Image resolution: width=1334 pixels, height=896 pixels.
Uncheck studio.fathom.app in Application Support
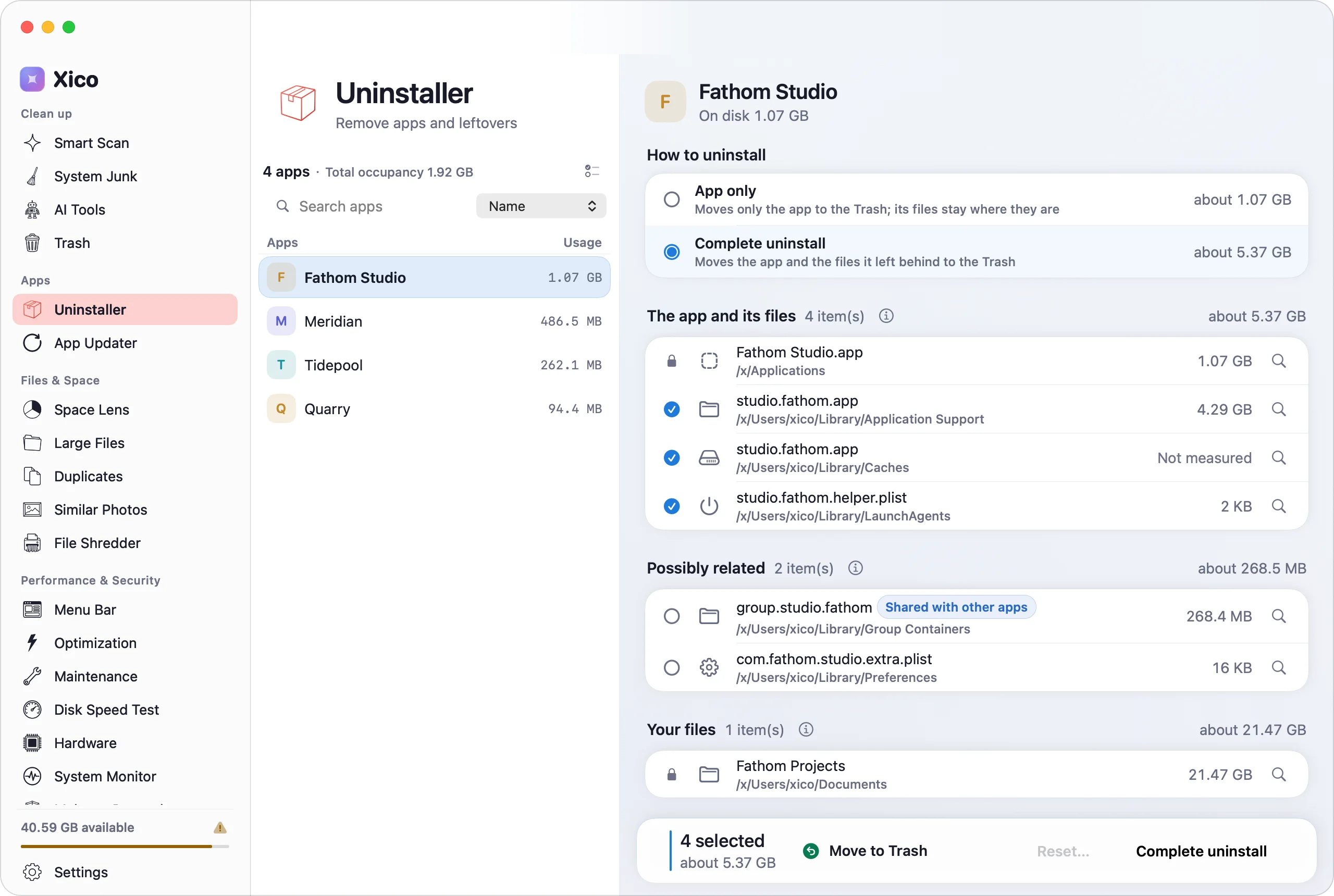point(672,409)
